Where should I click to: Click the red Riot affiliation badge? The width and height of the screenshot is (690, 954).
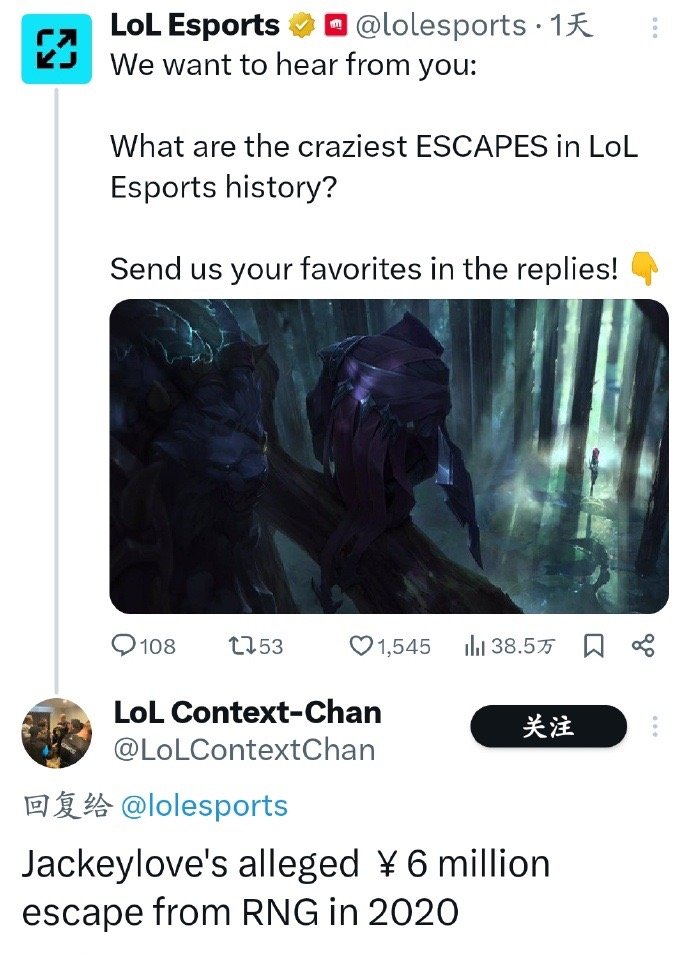pyautogui.click(x=335, y=26)
